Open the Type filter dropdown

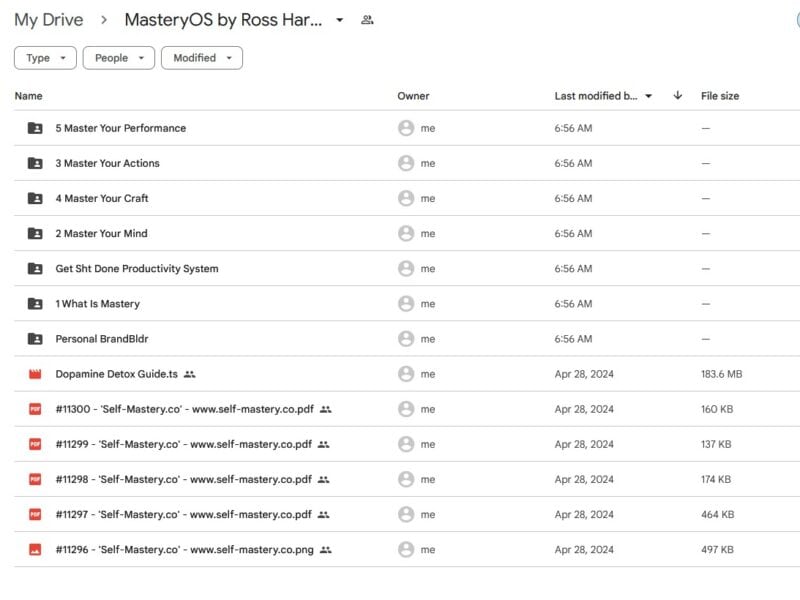pos(45,58)
